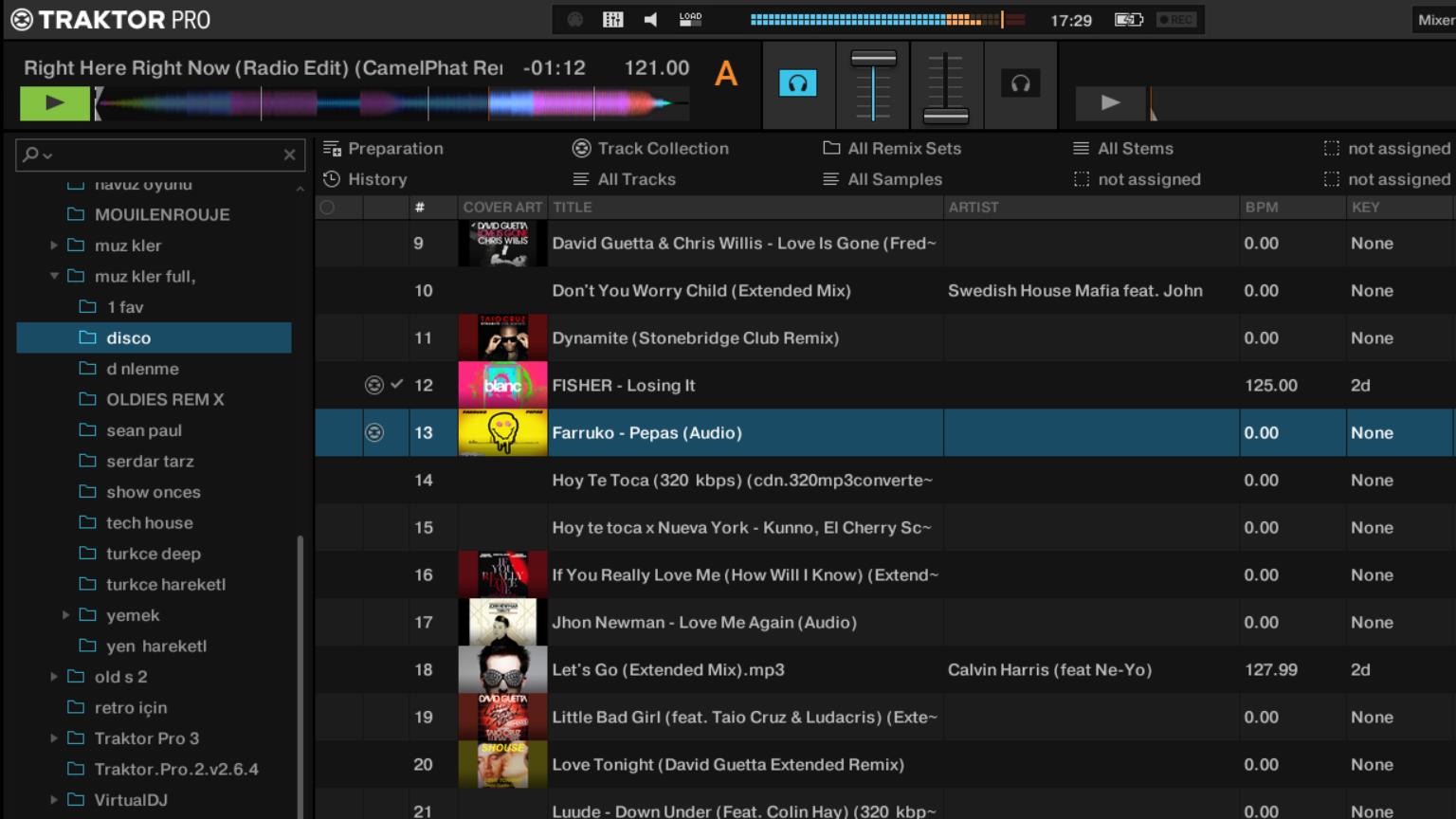
Task: Click the left channel volume fader handle
Action: (x=873, y=59)
